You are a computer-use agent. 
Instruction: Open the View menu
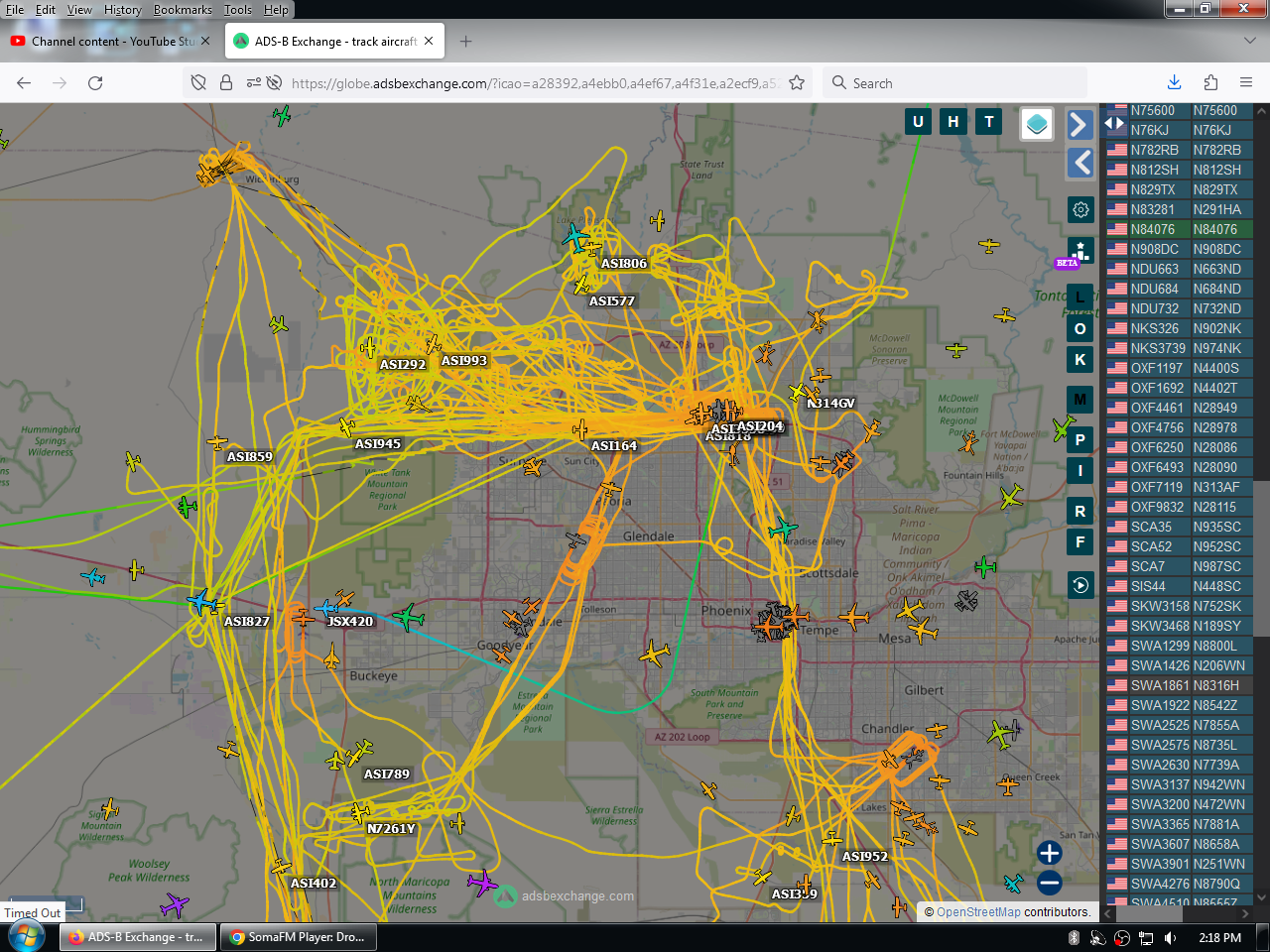(79, 10)
